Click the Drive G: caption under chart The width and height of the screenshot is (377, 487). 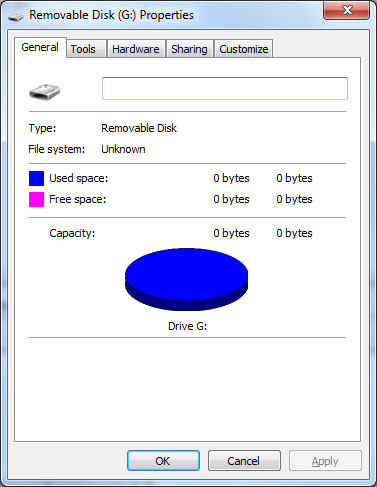[187, 326]
